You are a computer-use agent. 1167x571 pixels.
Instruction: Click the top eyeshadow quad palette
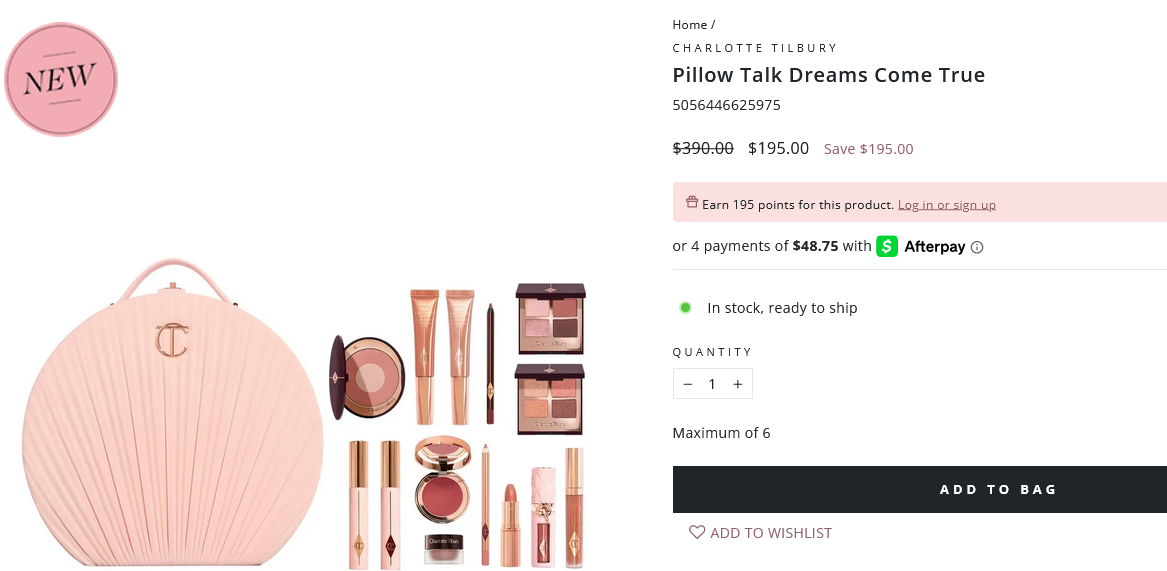[551, 319]
